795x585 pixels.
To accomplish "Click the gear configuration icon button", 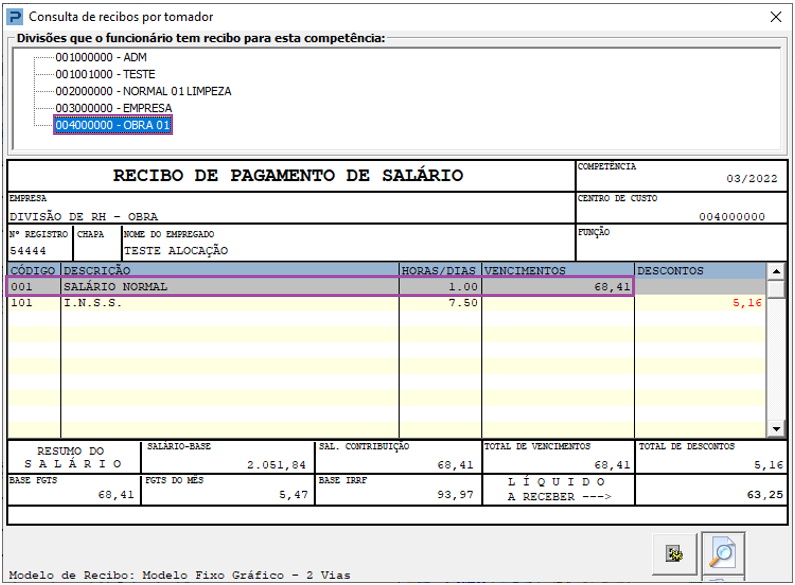I will tap(674, 554).
